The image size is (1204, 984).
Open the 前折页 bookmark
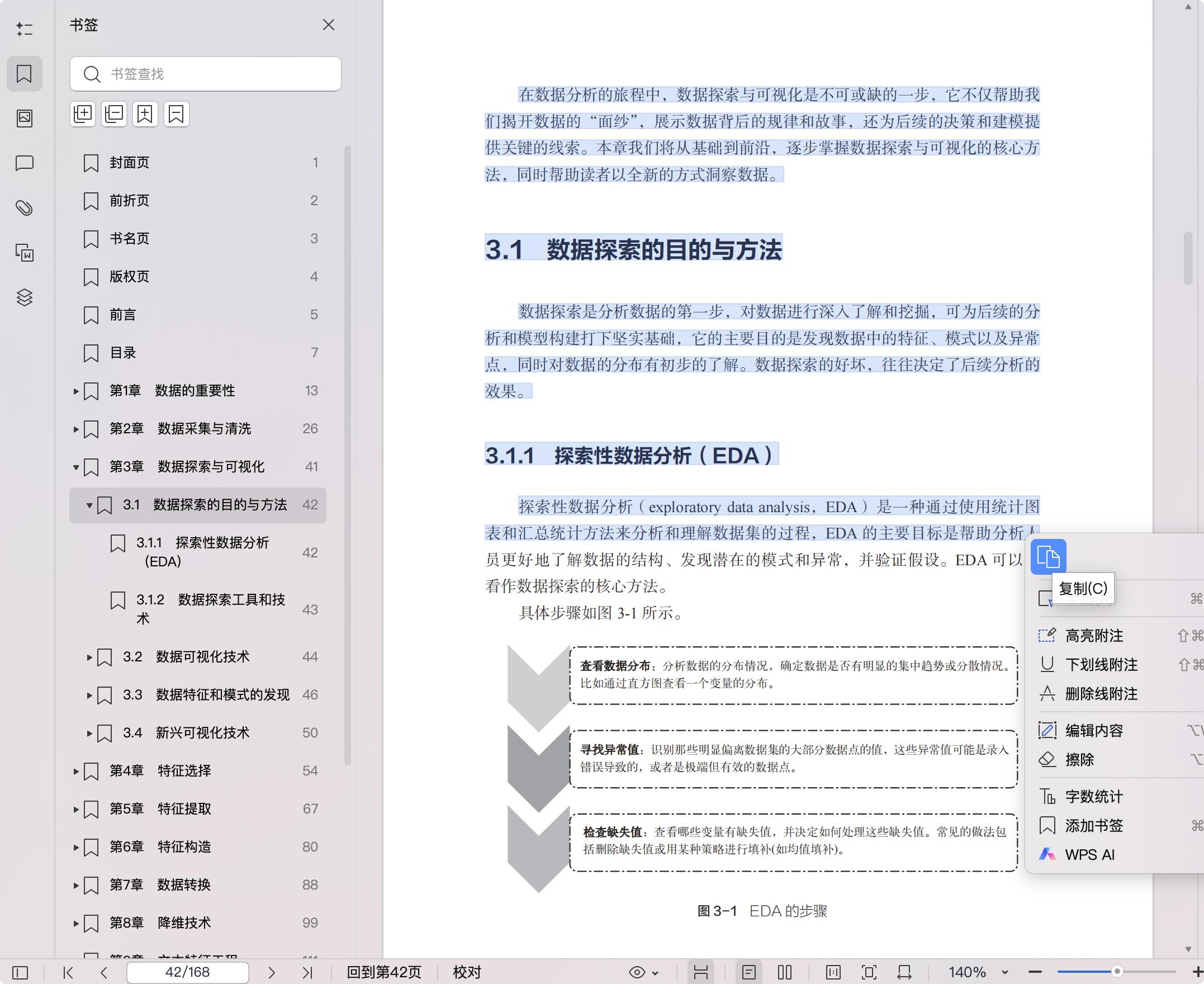pos(198,201)
